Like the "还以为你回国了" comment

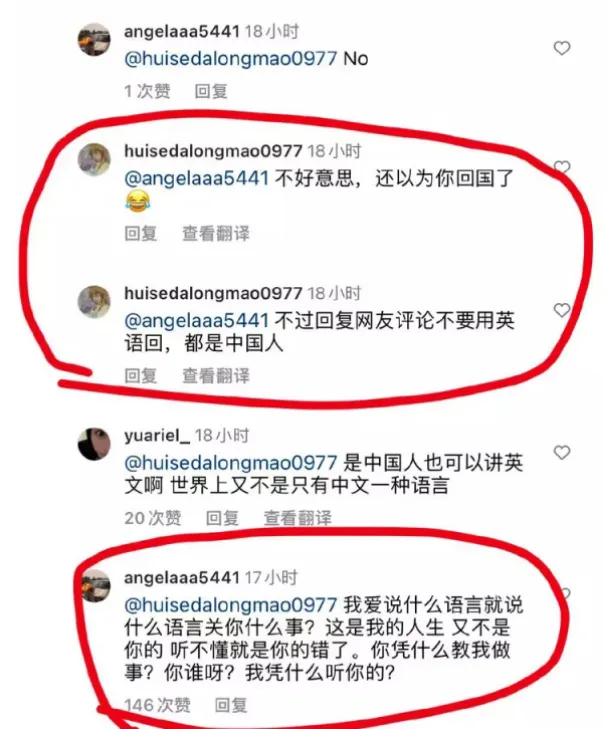(561, 167)
